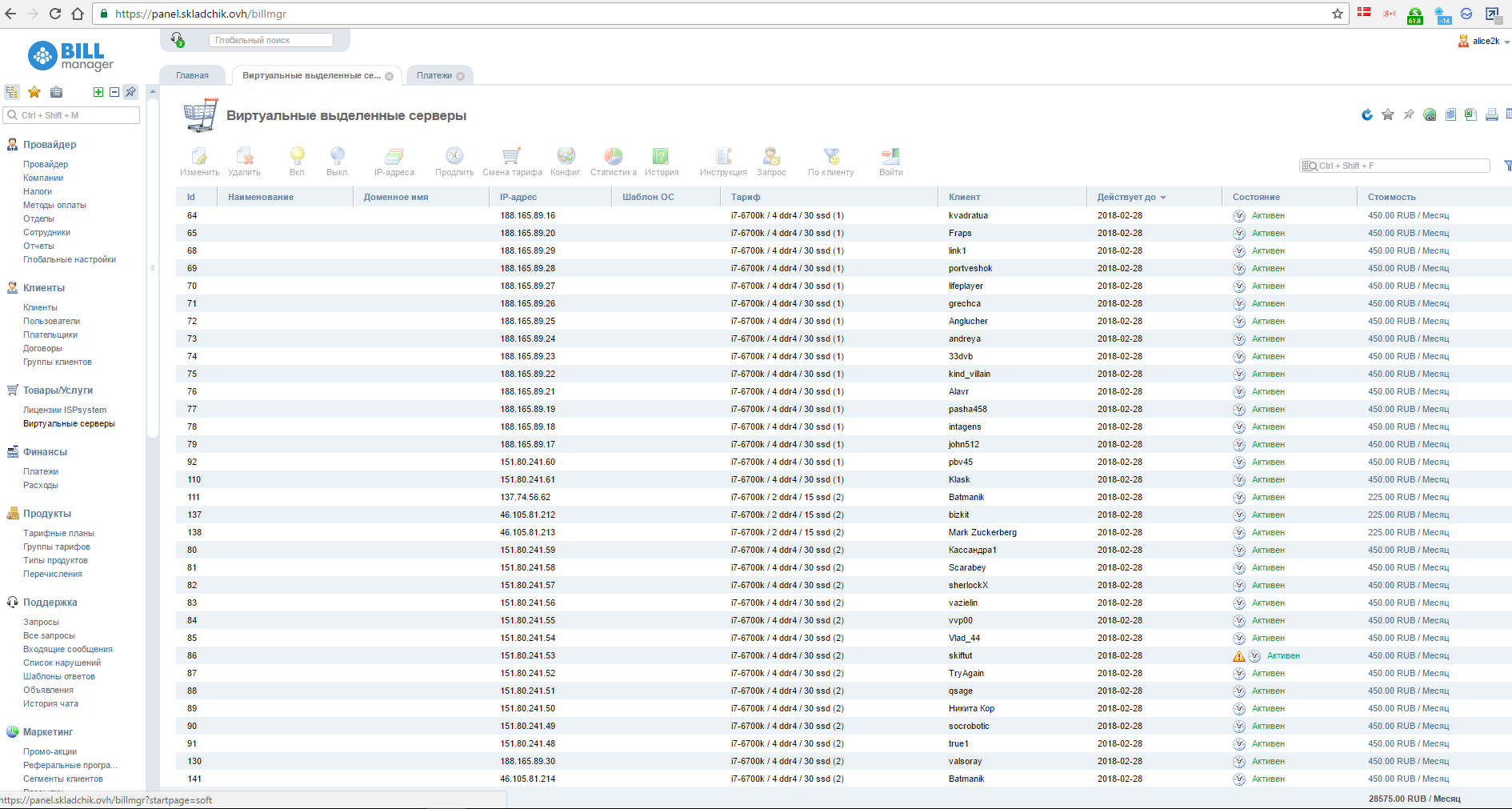This screenshot has height=809, width=1512.
Task: Export the table with the Excel icon
Action: pos(1470,115)
